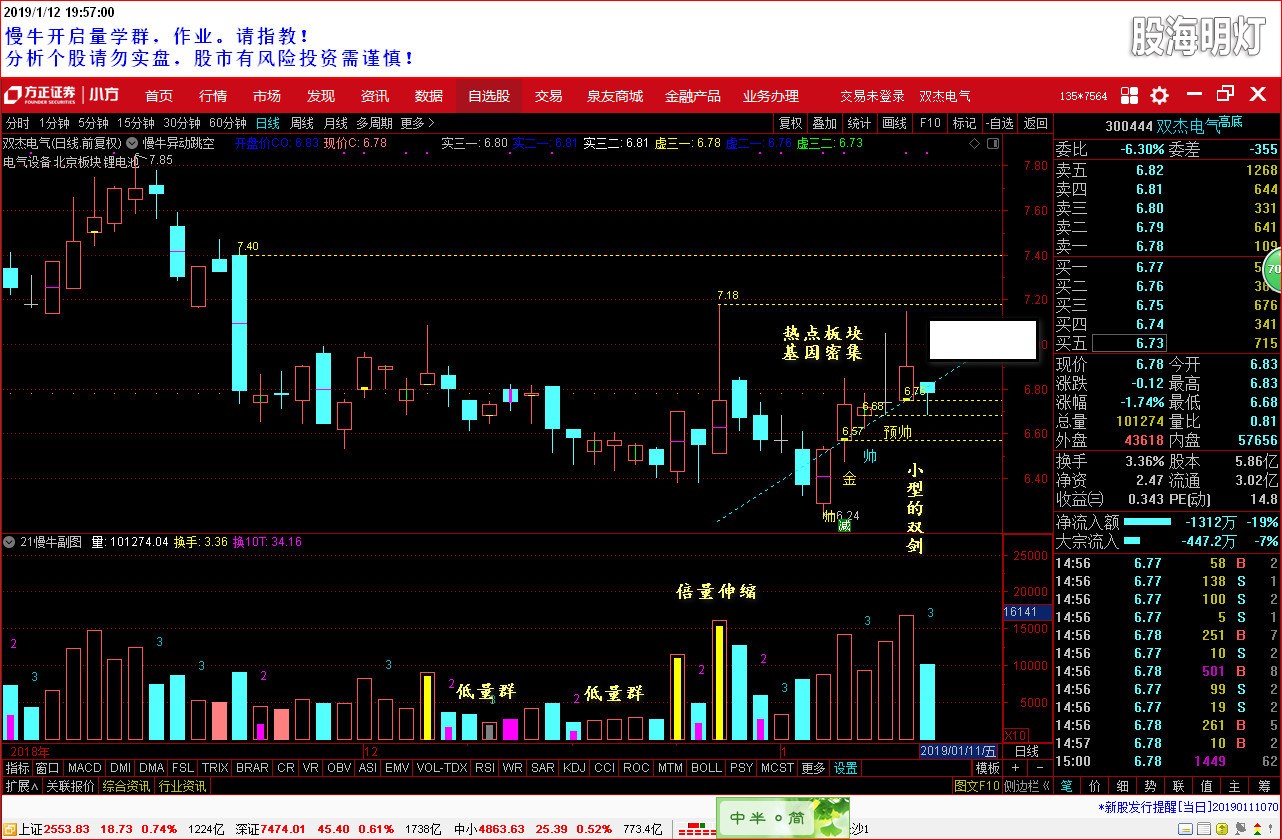Open the 行情 menu
This screenshot has width=1282, height=840.
[x=213, y=96]
